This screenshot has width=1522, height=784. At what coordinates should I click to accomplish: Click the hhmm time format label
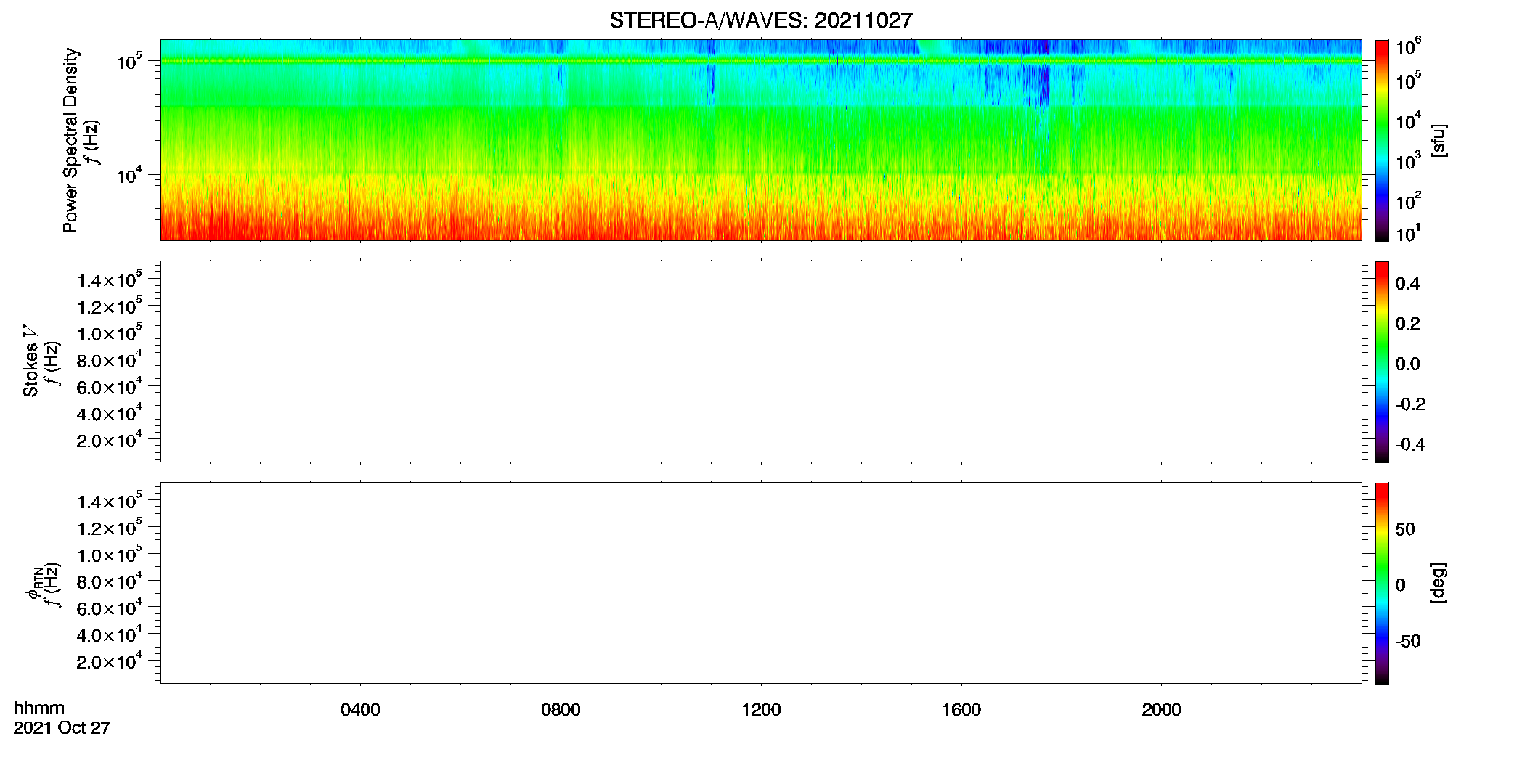(x=39, y=708)
